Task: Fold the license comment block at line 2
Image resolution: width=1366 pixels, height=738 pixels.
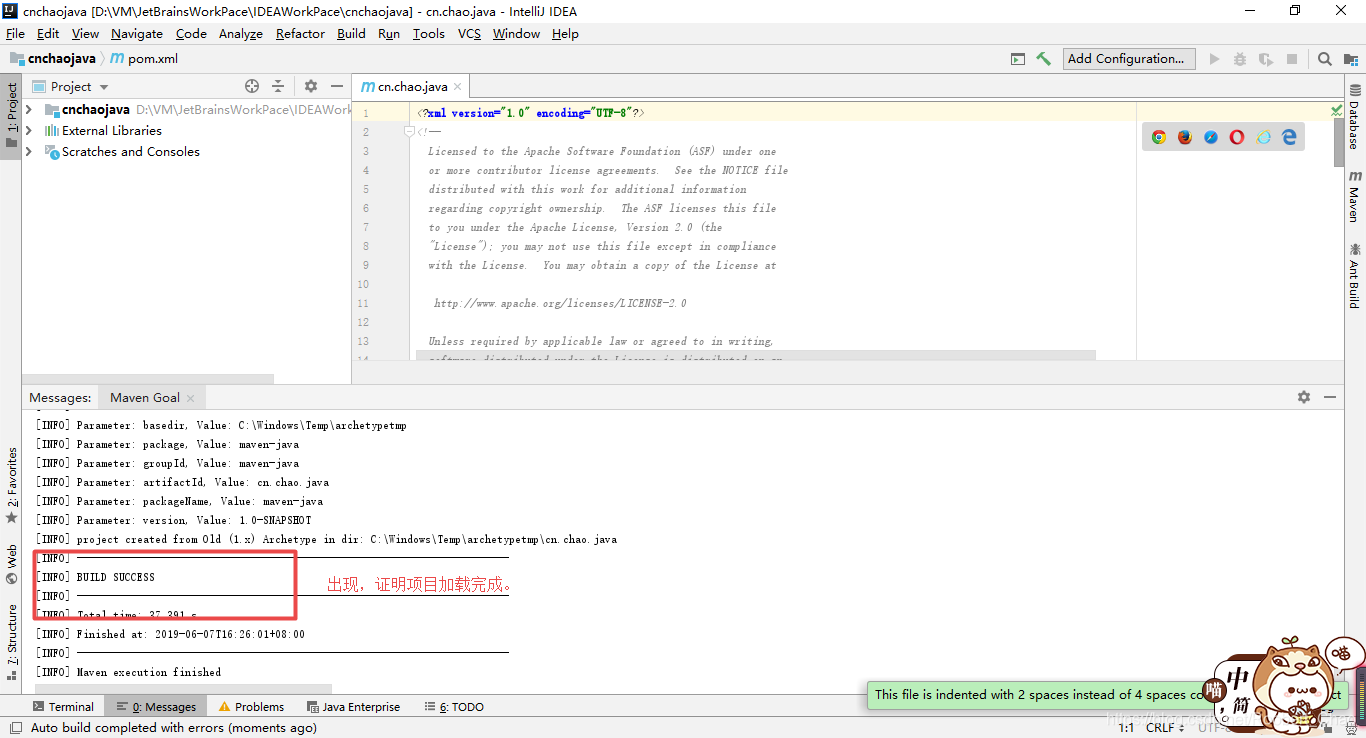Action: [x=409, y=132]
